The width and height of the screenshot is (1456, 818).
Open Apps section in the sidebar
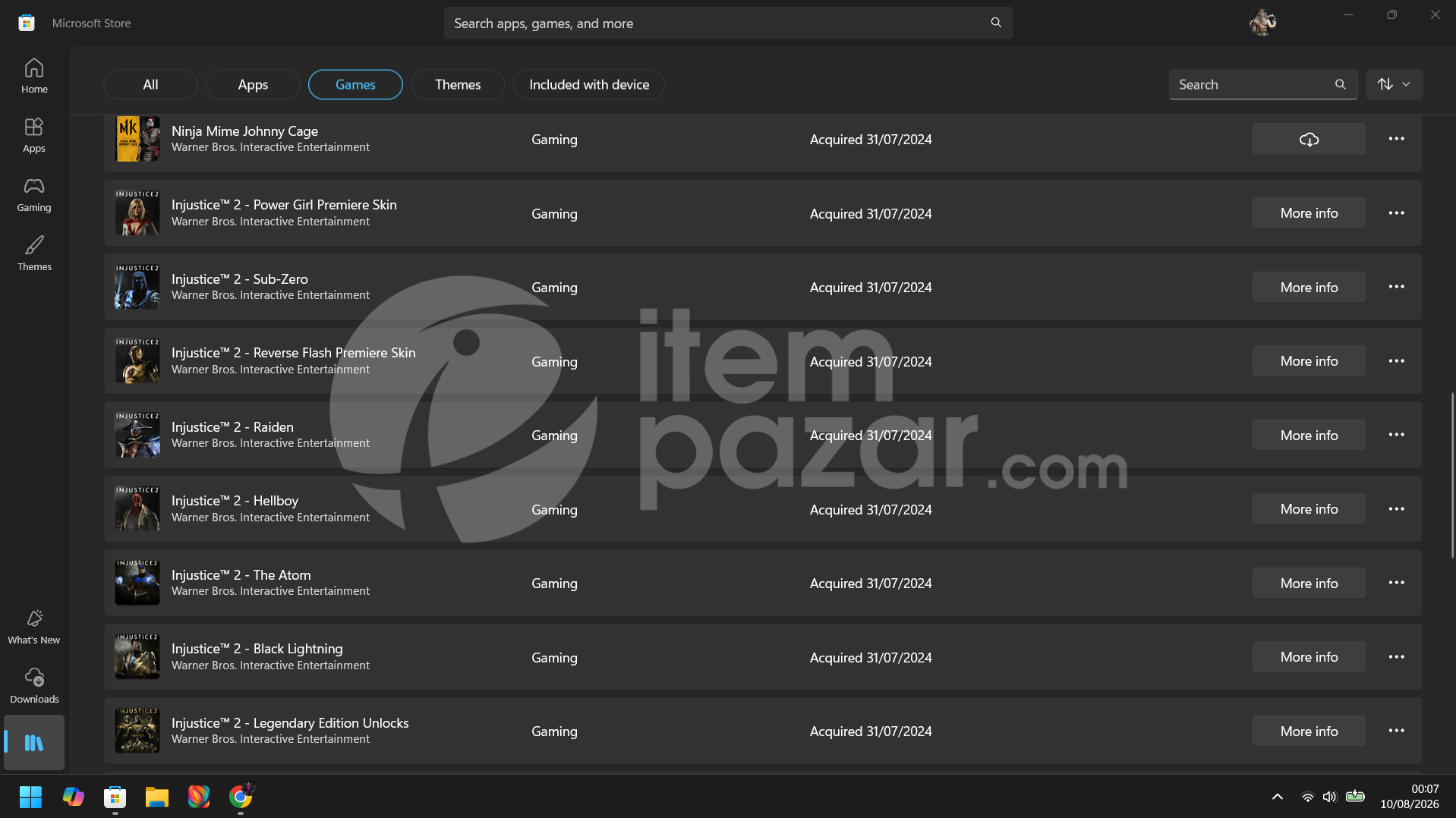coord(34,135)
